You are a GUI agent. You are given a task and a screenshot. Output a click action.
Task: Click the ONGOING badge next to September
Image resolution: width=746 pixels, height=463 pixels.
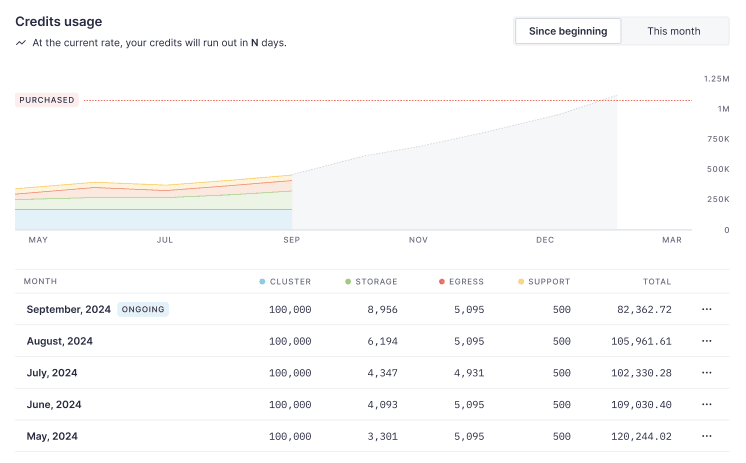point(143,309)
